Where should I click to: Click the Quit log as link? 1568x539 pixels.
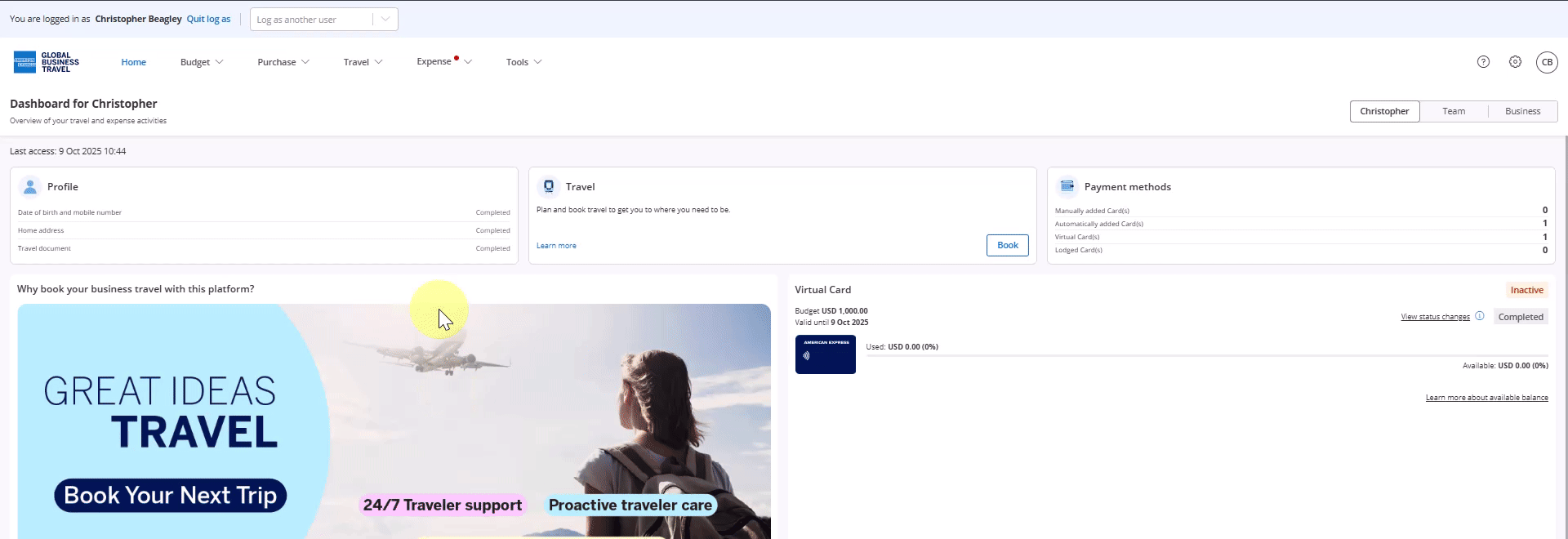tap(208, 19)
